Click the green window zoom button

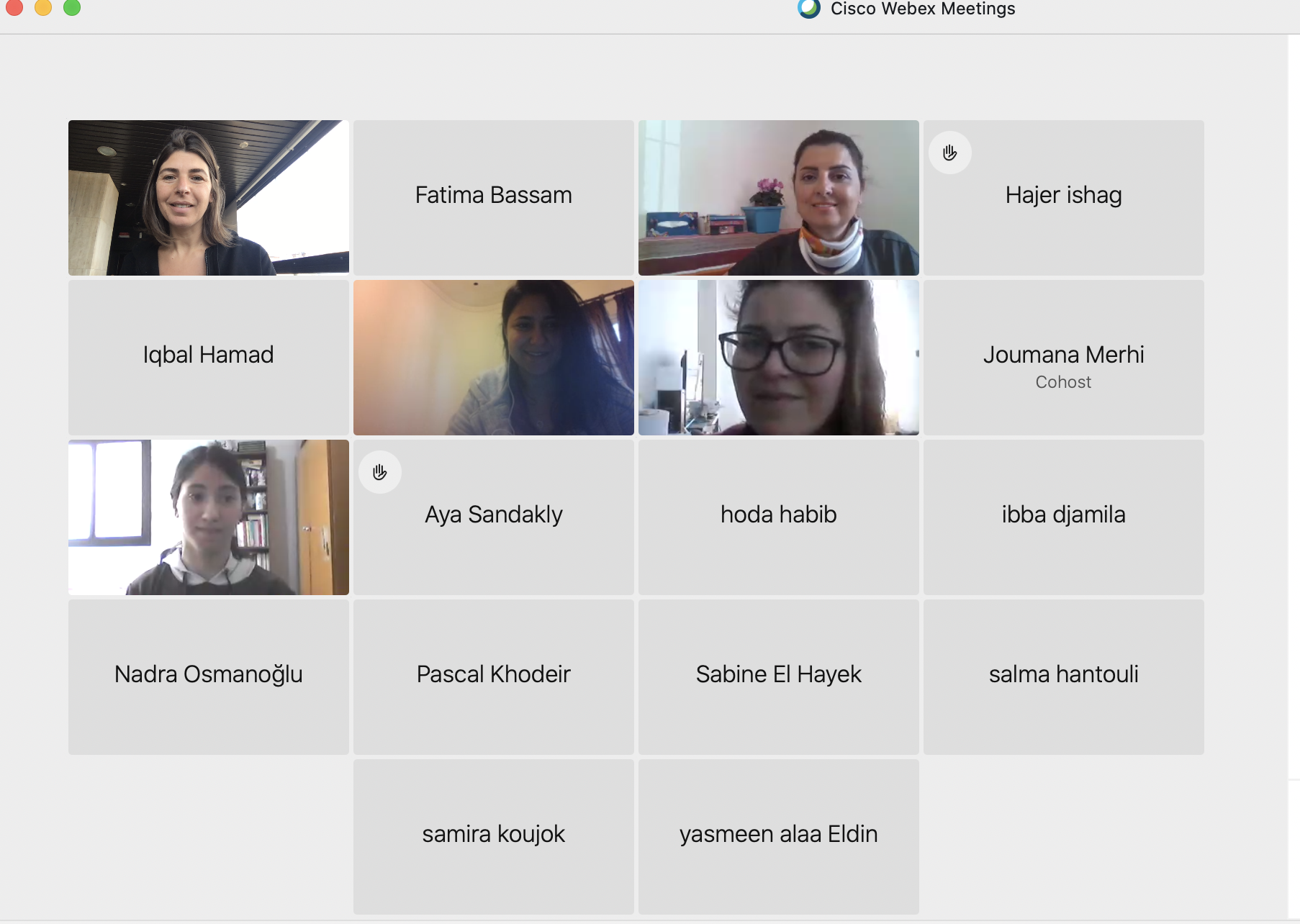[x=72, y=7]
